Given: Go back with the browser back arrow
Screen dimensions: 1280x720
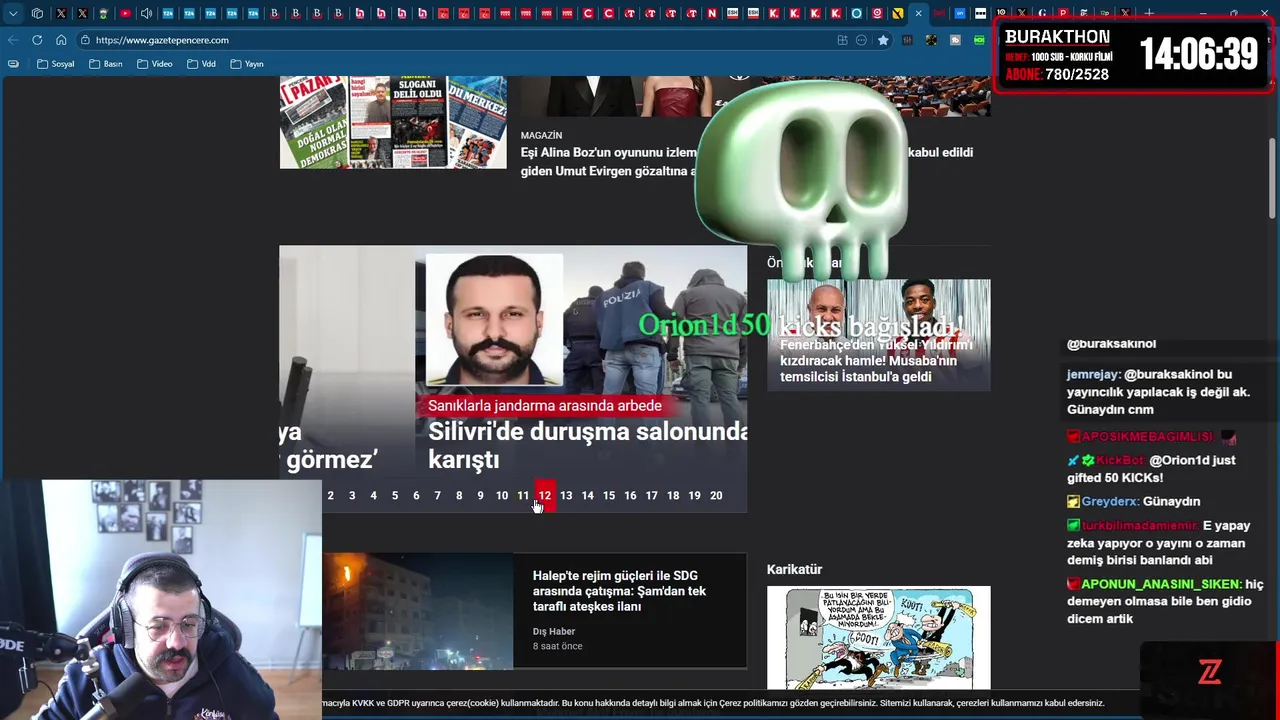Looking at the screenshot, I should point(13,40).
